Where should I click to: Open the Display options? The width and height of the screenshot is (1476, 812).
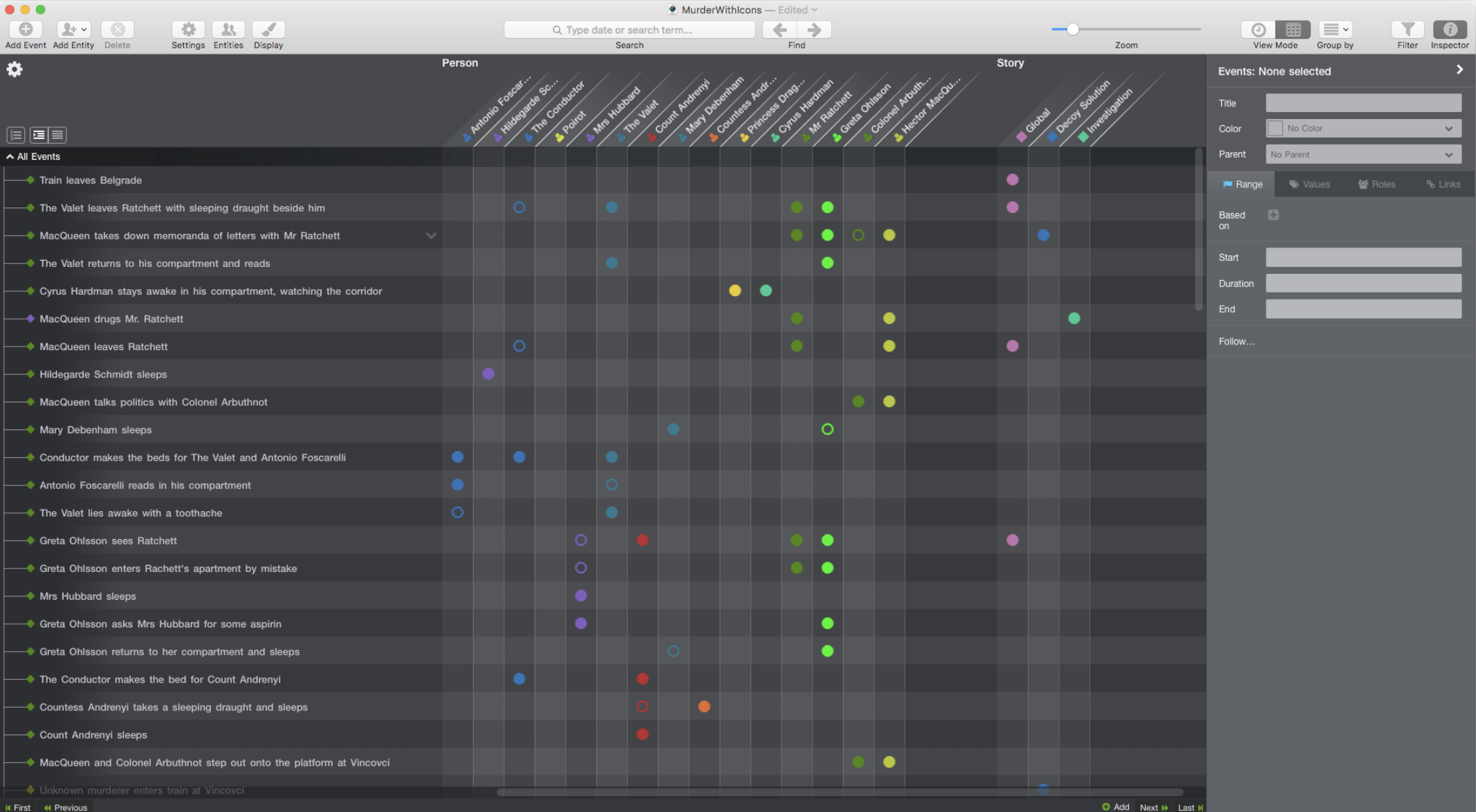268,30
